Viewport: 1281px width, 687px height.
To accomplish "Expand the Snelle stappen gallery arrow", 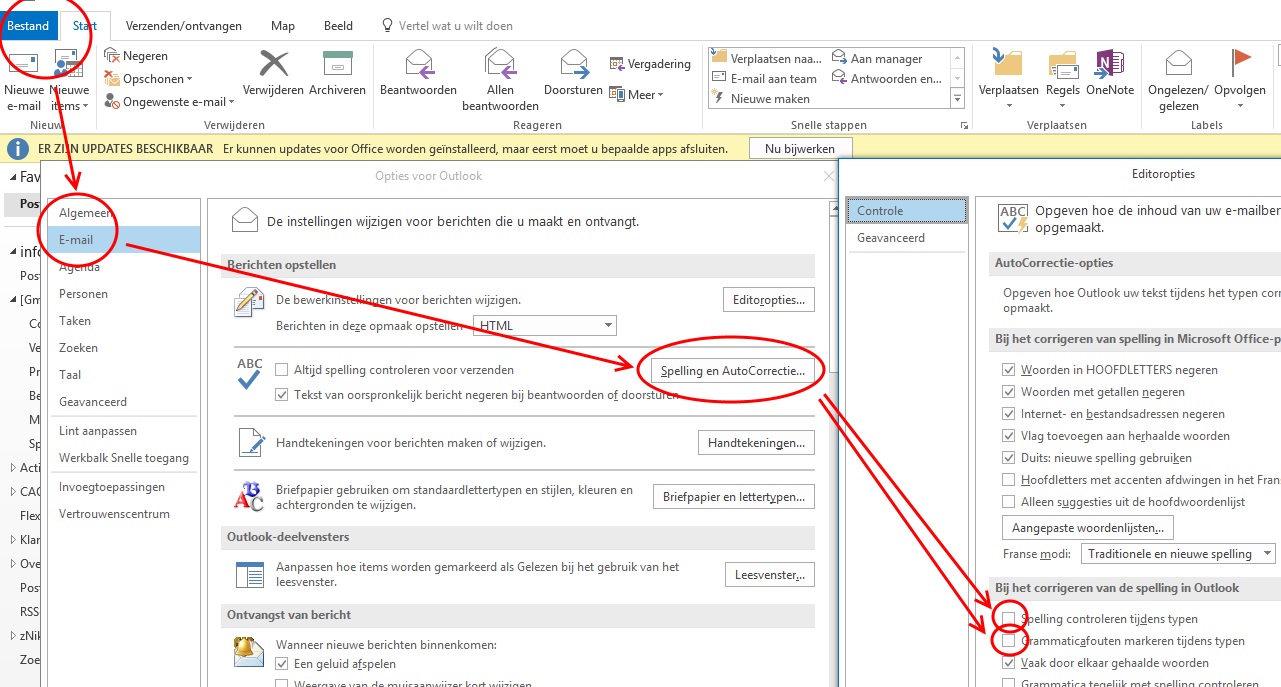I will click(957, 99).
